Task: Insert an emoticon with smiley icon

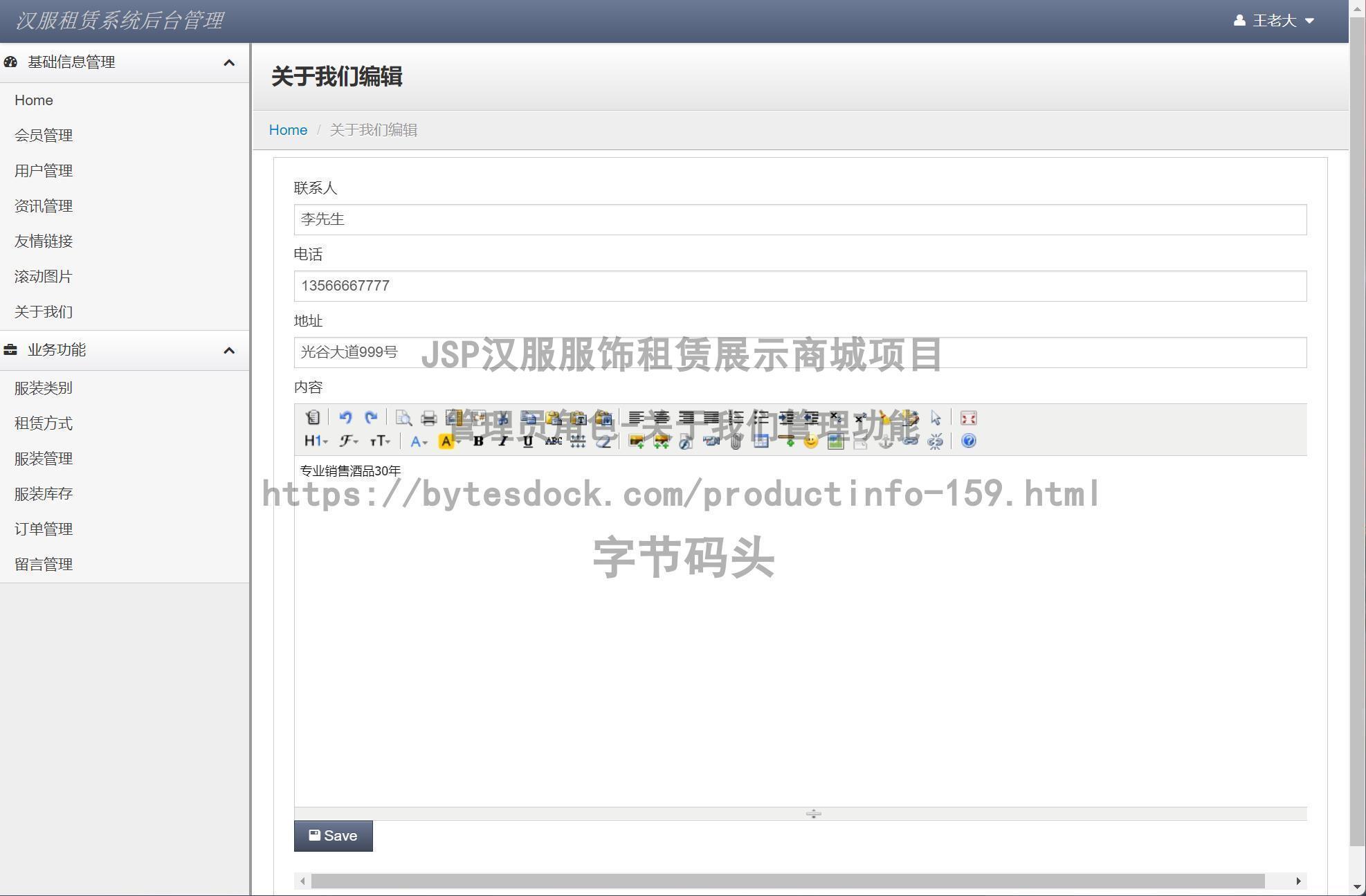Action: (811, 441)
